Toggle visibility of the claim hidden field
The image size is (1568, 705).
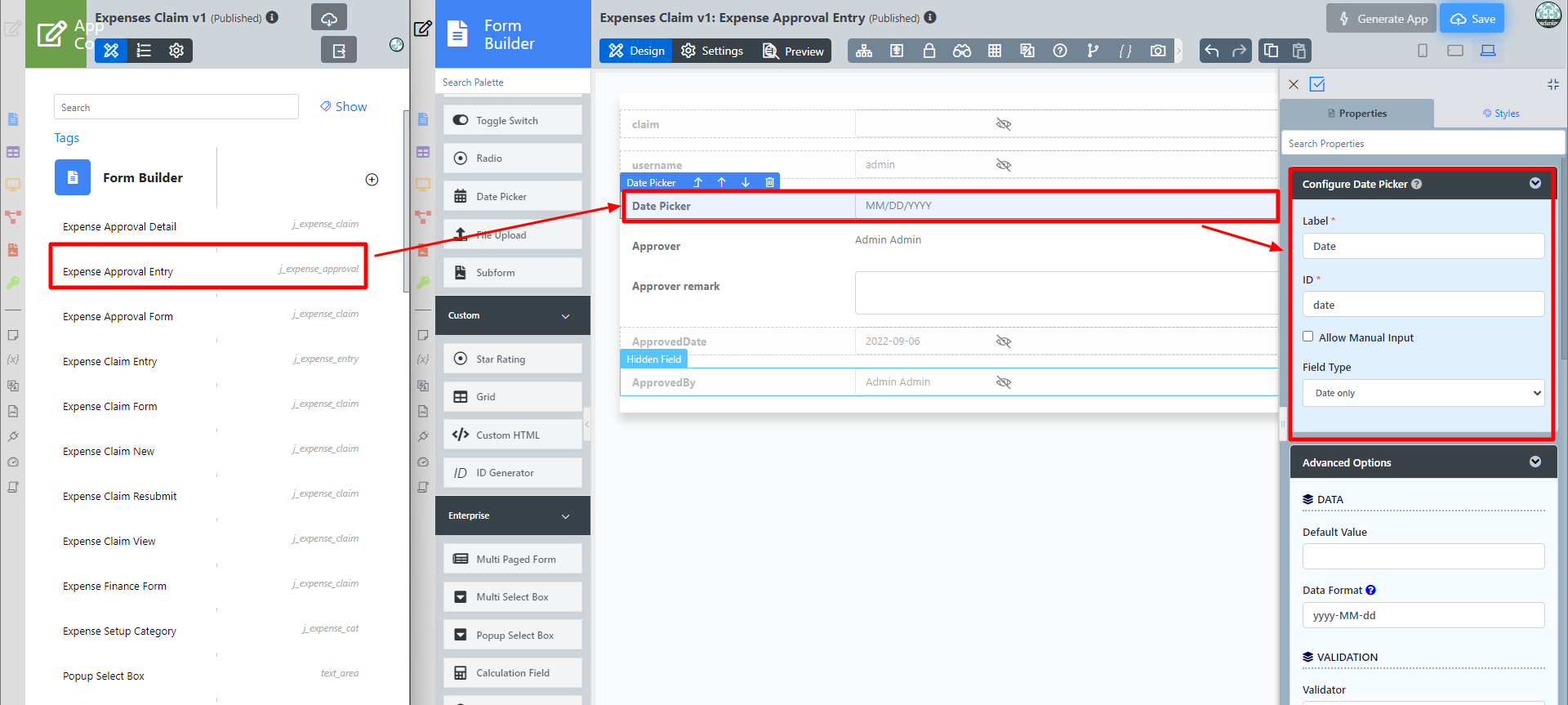pos(1004,124)
